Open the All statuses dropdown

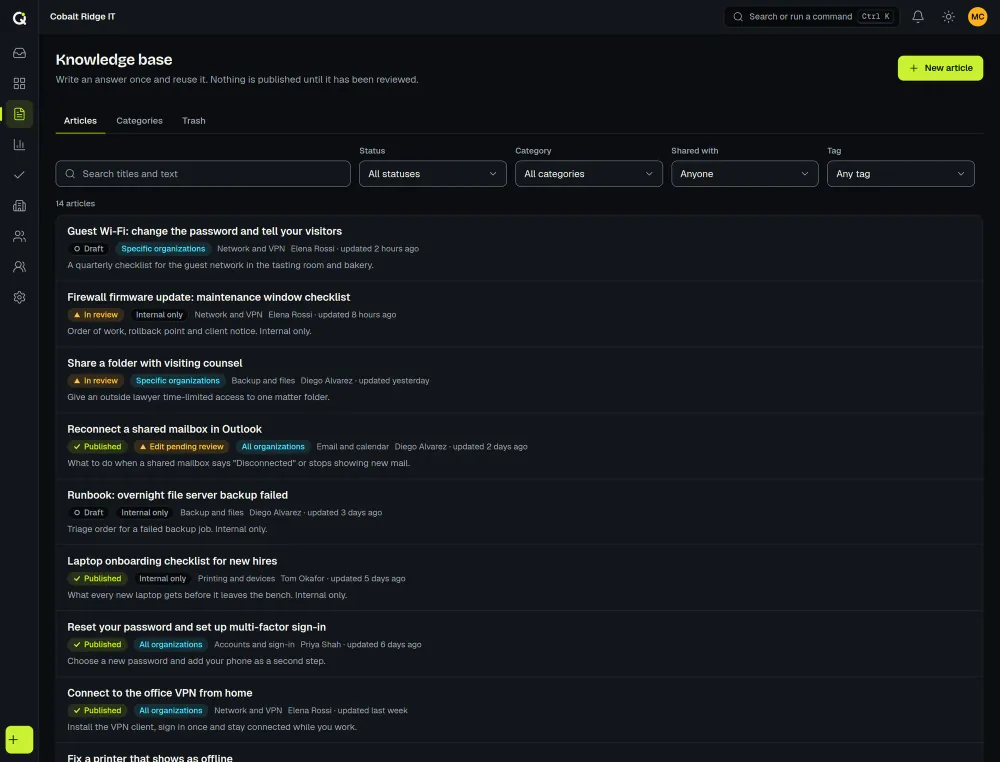(x=432, y=173)
